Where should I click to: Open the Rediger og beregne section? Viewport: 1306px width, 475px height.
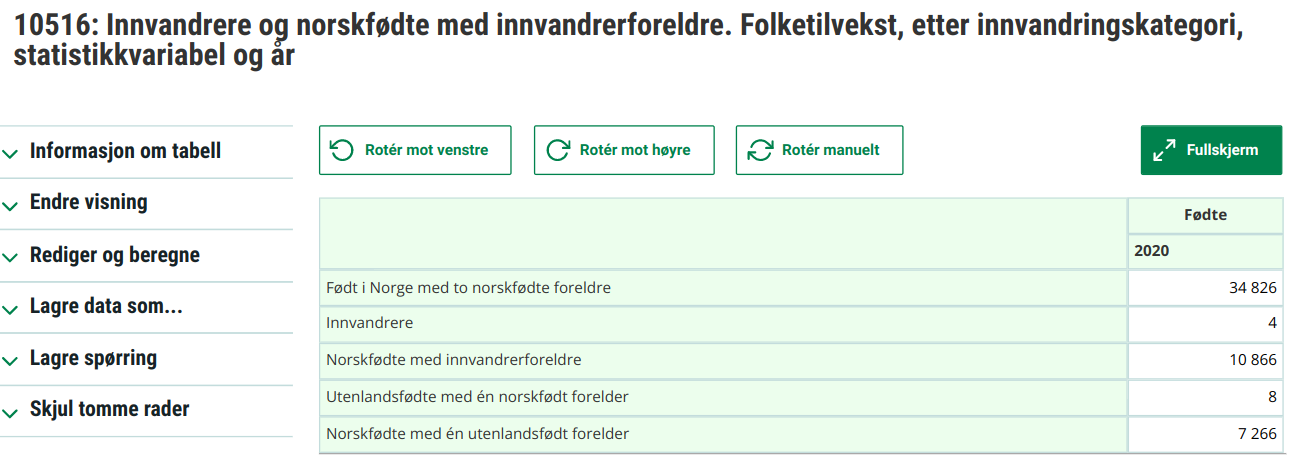[114, 255]
